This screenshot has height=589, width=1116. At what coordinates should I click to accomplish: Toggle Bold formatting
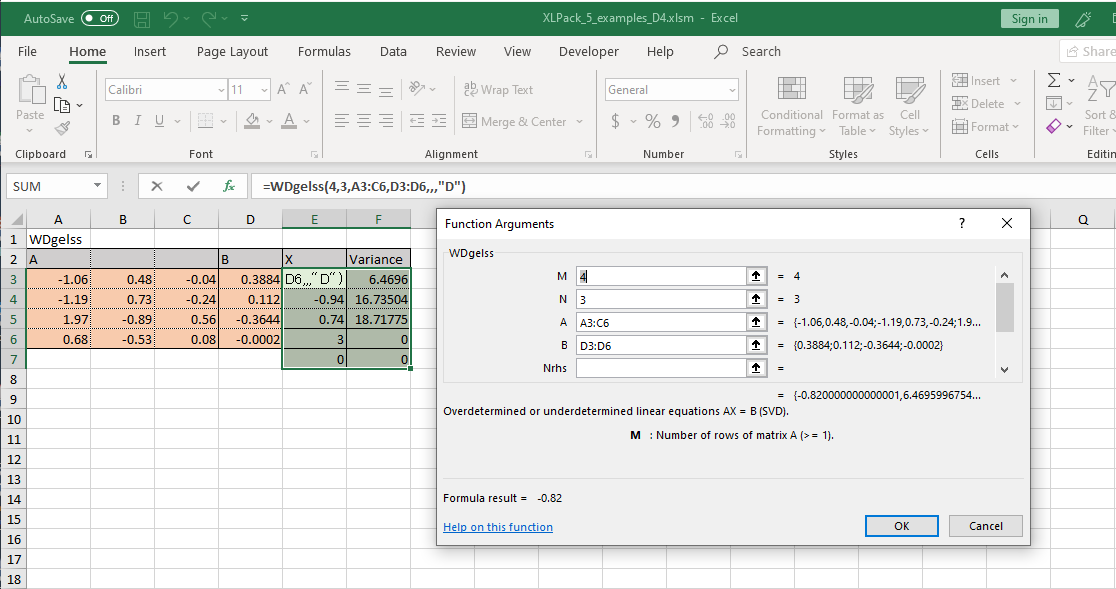point(116,121)
